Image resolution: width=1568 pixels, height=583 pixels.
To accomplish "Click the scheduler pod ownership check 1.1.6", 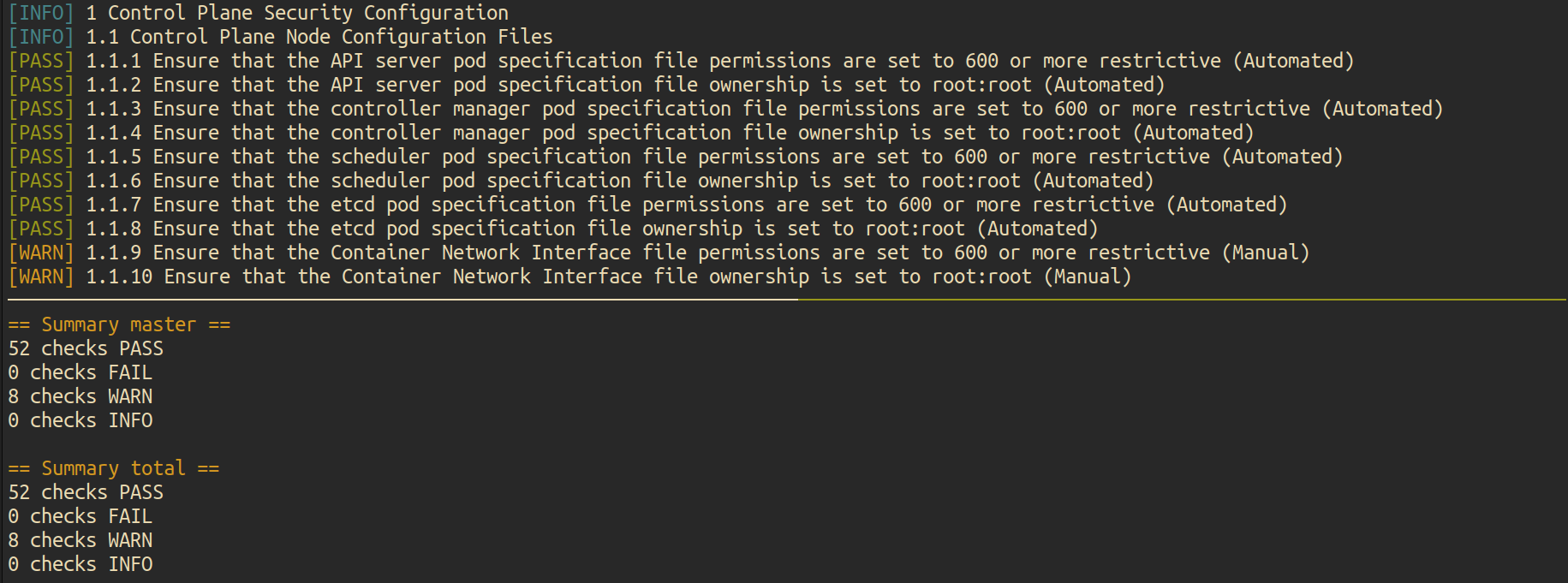I will (620, 181).
